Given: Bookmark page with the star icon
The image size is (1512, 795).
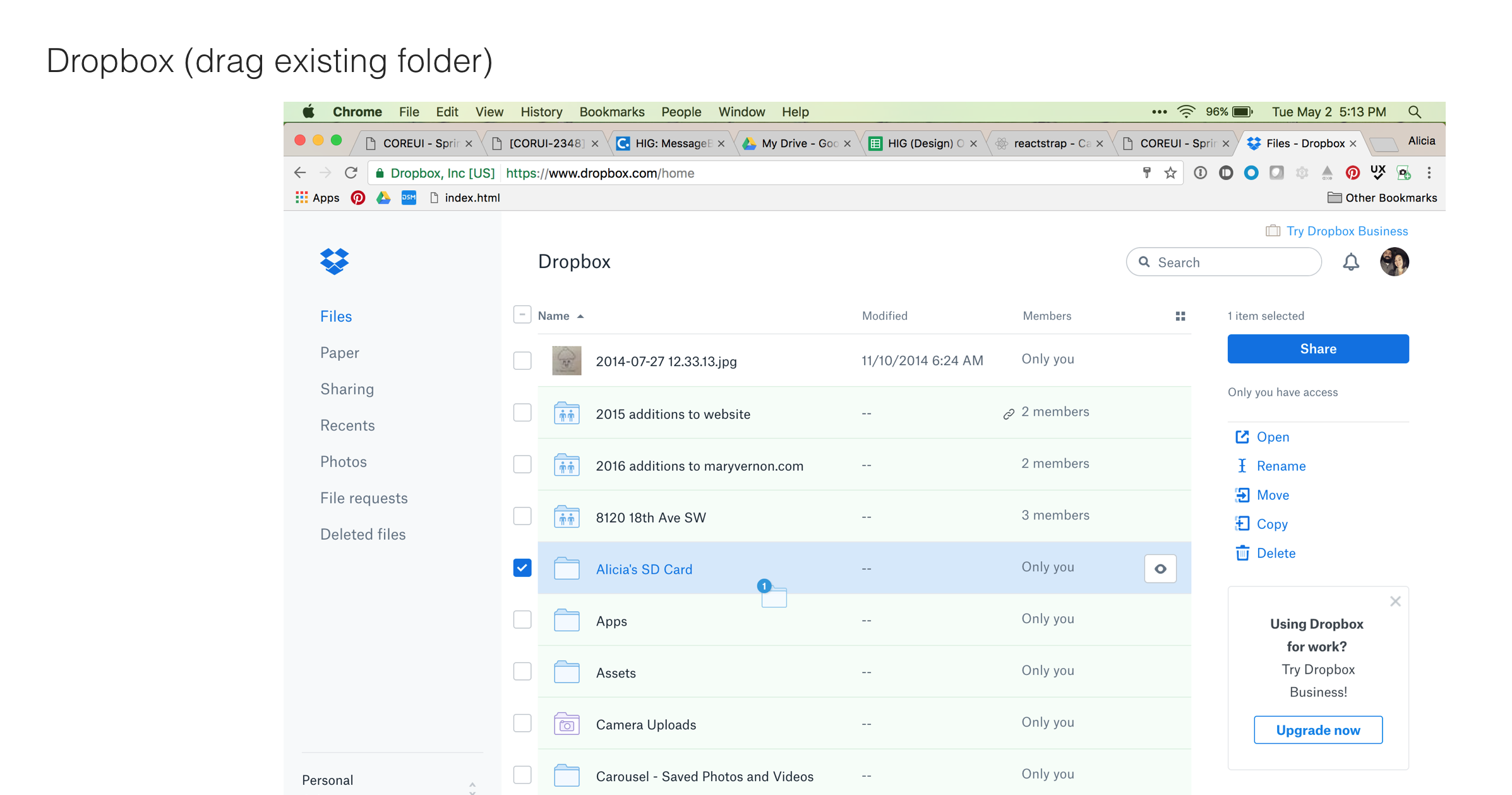Looking at the screenshot, I should pyautogui.click(x=1170, y=173).
